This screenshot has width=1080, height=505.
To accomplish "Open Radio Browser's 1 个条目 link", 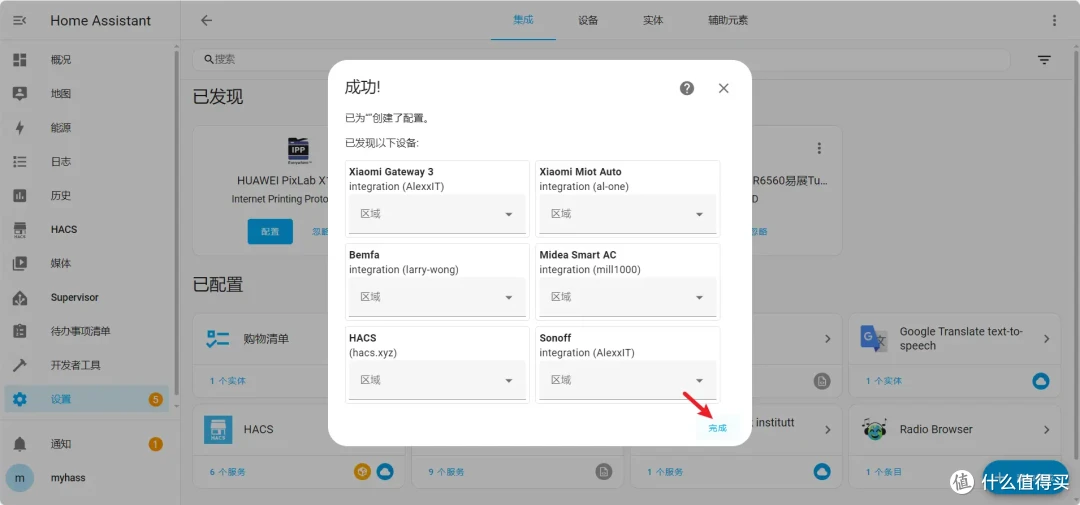I will (x=884, y=472).
